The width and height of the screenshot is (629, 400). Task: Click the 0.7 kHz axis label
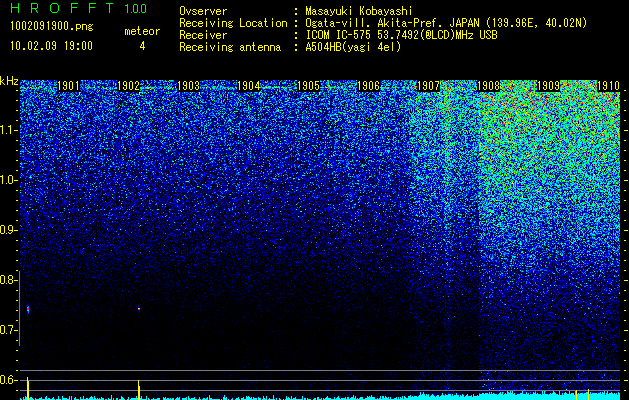tap(7, 330)
